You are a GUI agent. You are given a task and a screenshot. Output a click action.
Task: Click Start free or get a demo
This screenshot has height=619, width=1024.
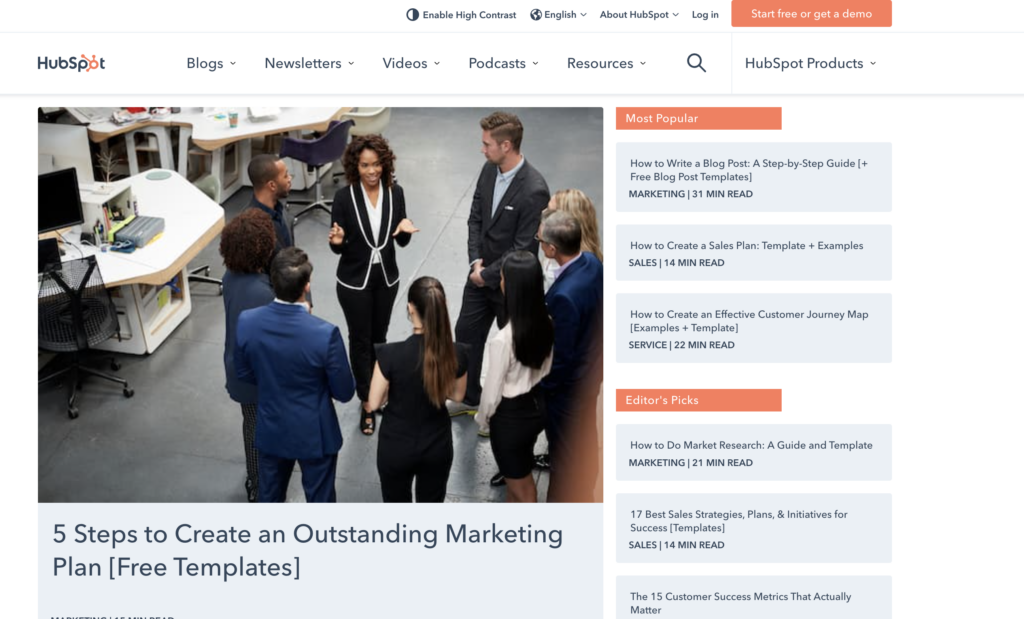click(x=811, y=14)
